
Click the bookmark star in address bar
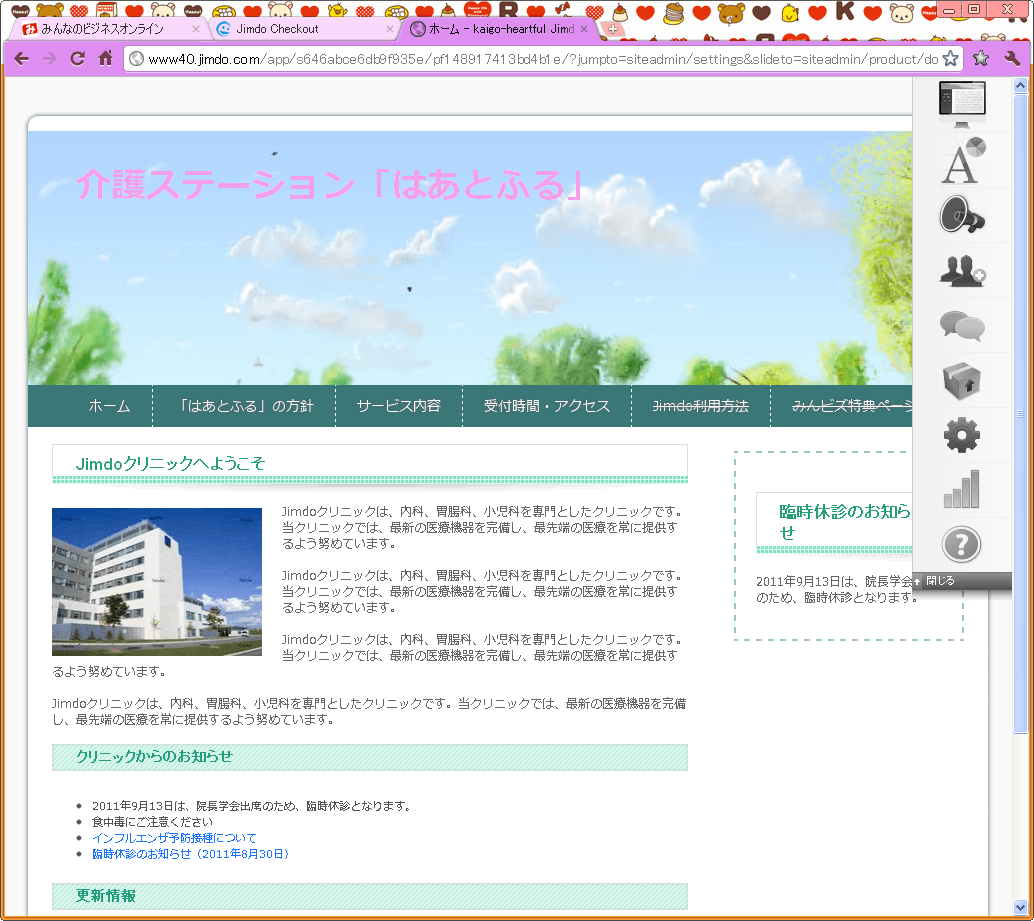[x=949, y=59]
